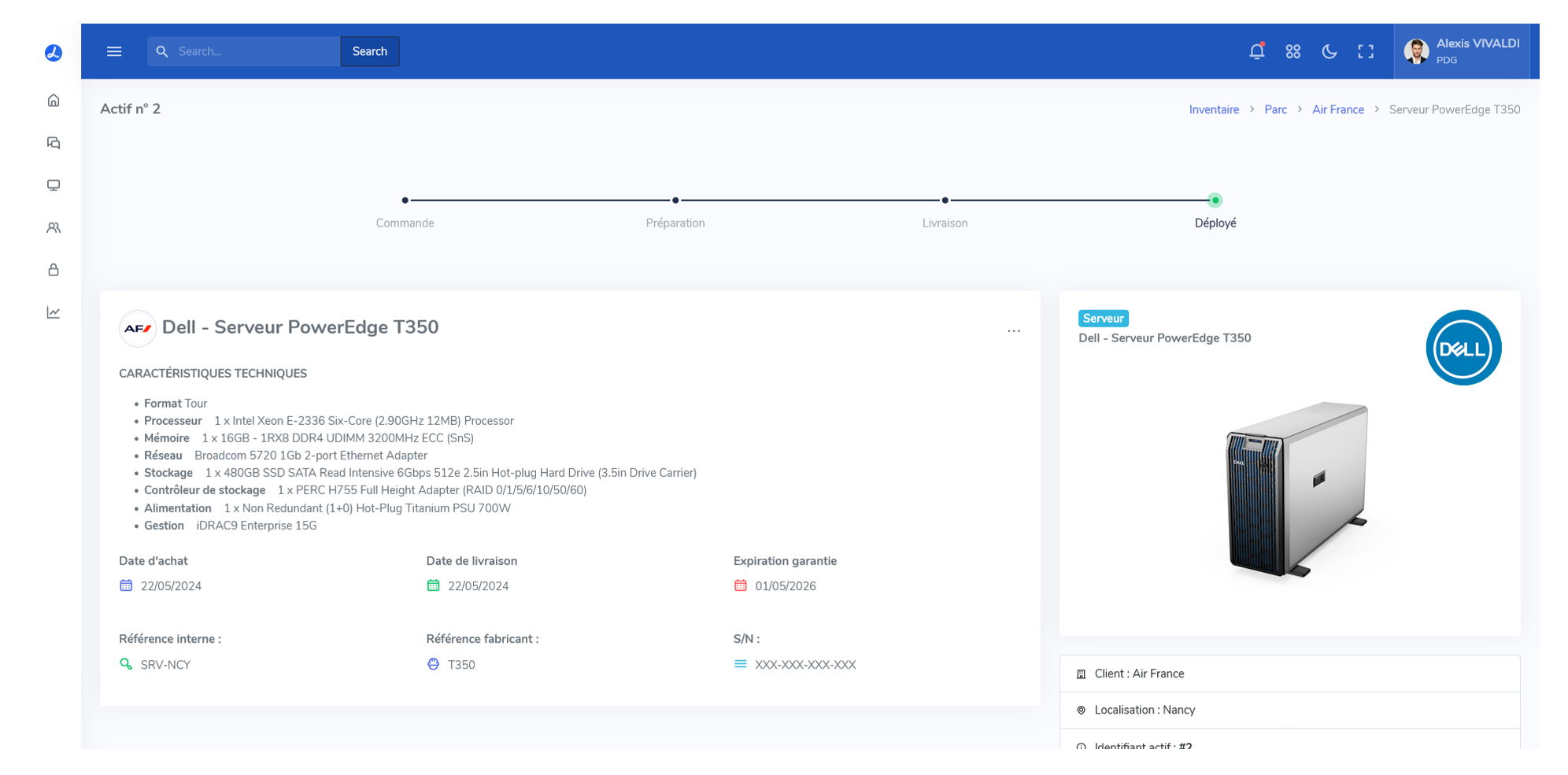Click the Localisation pin icon

pos(1081,710)
